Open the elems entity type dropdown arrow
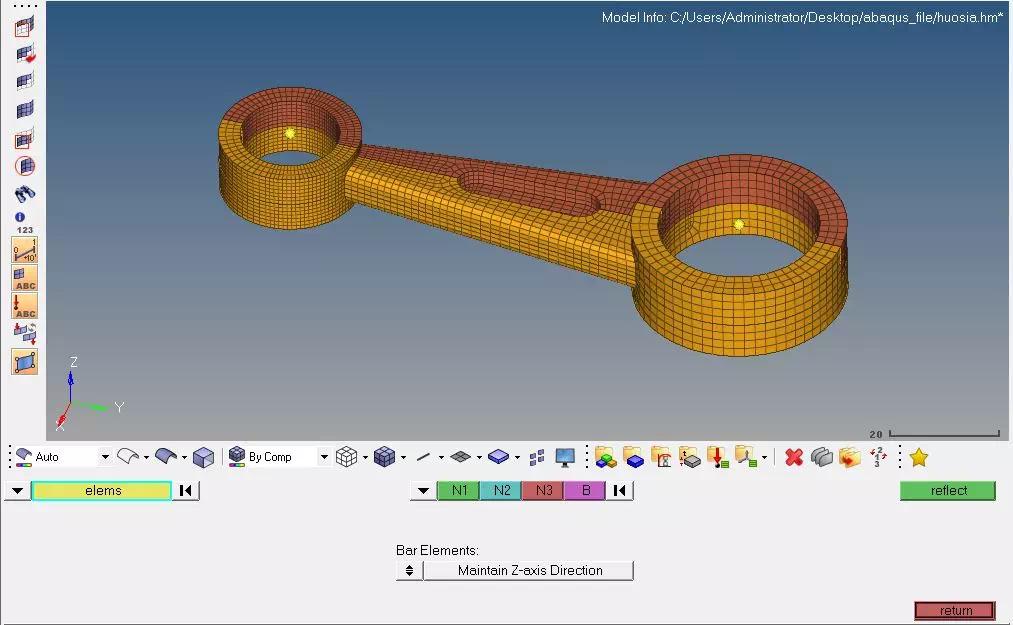 click(x=17, y=491)
